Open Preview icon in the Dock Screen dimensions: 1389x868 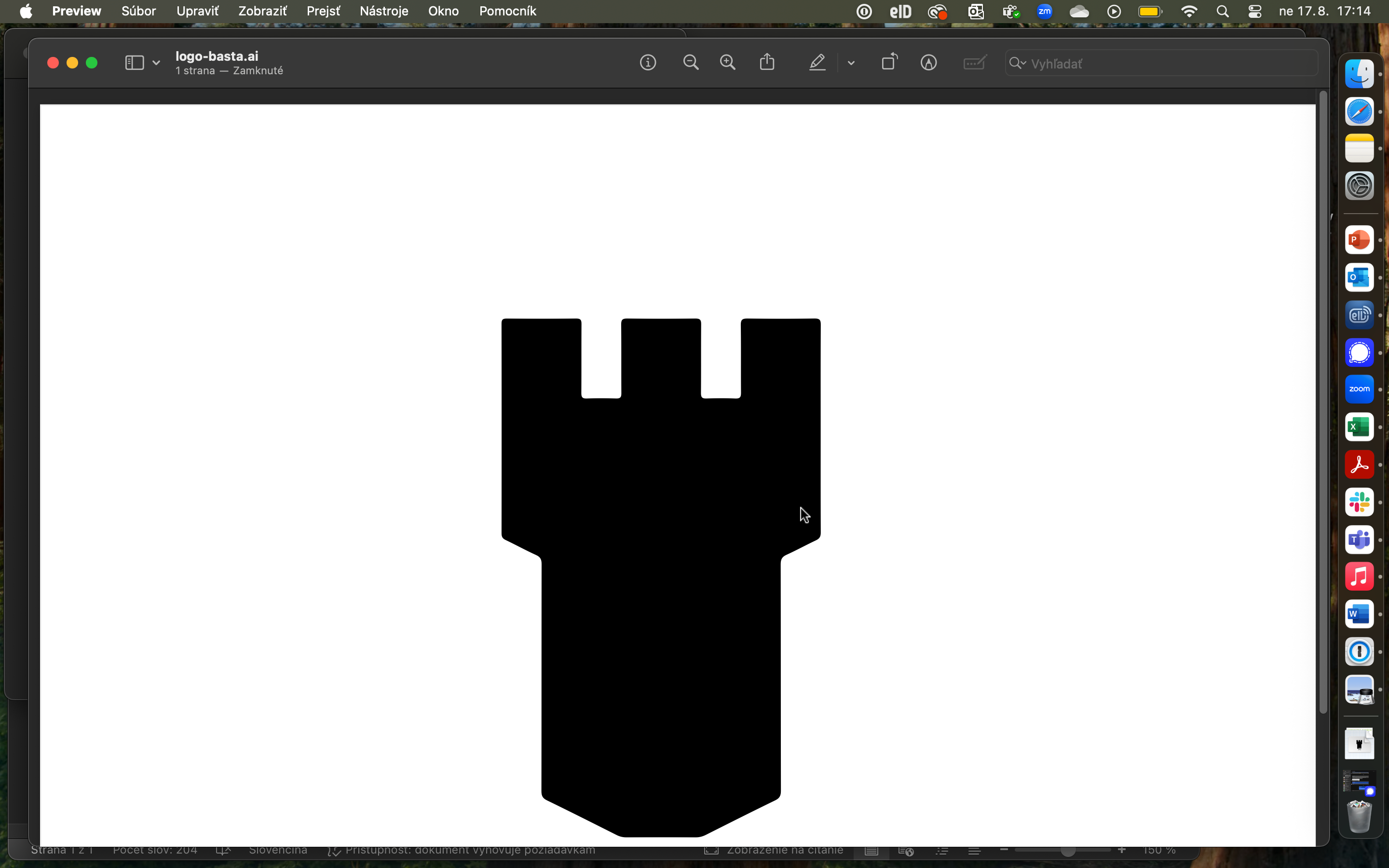1359,689
